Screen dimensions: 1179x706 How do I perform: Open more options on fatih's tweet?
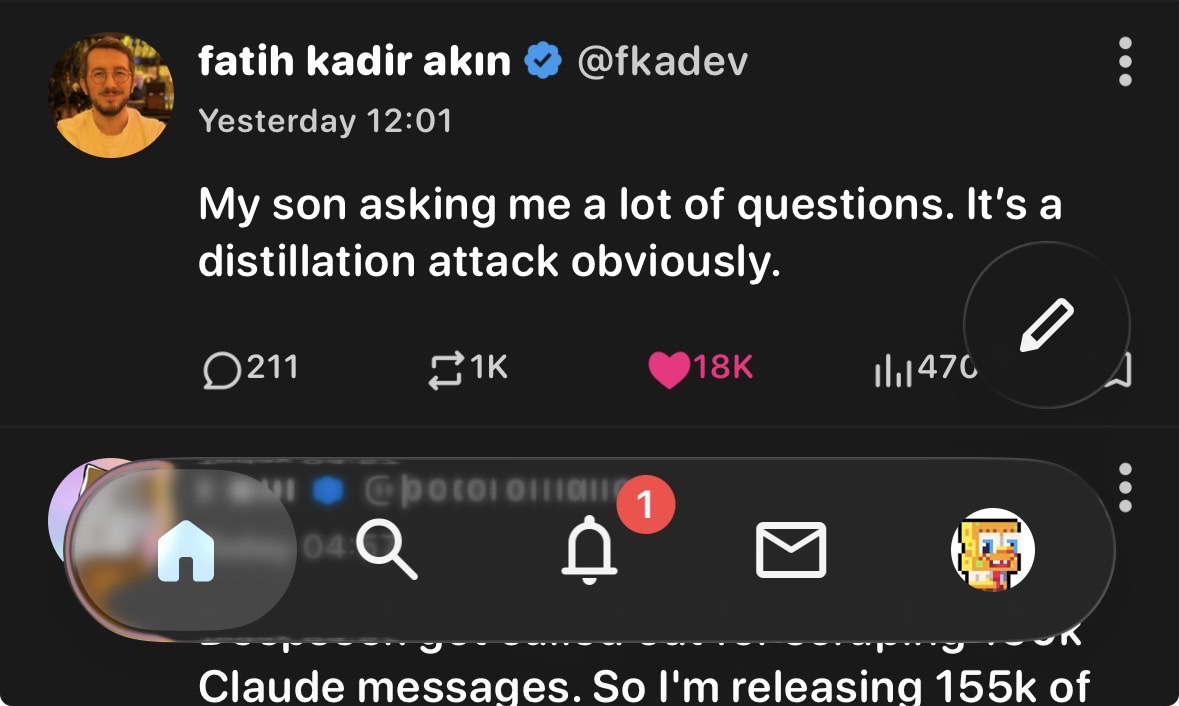click(x=1125, y=62)
